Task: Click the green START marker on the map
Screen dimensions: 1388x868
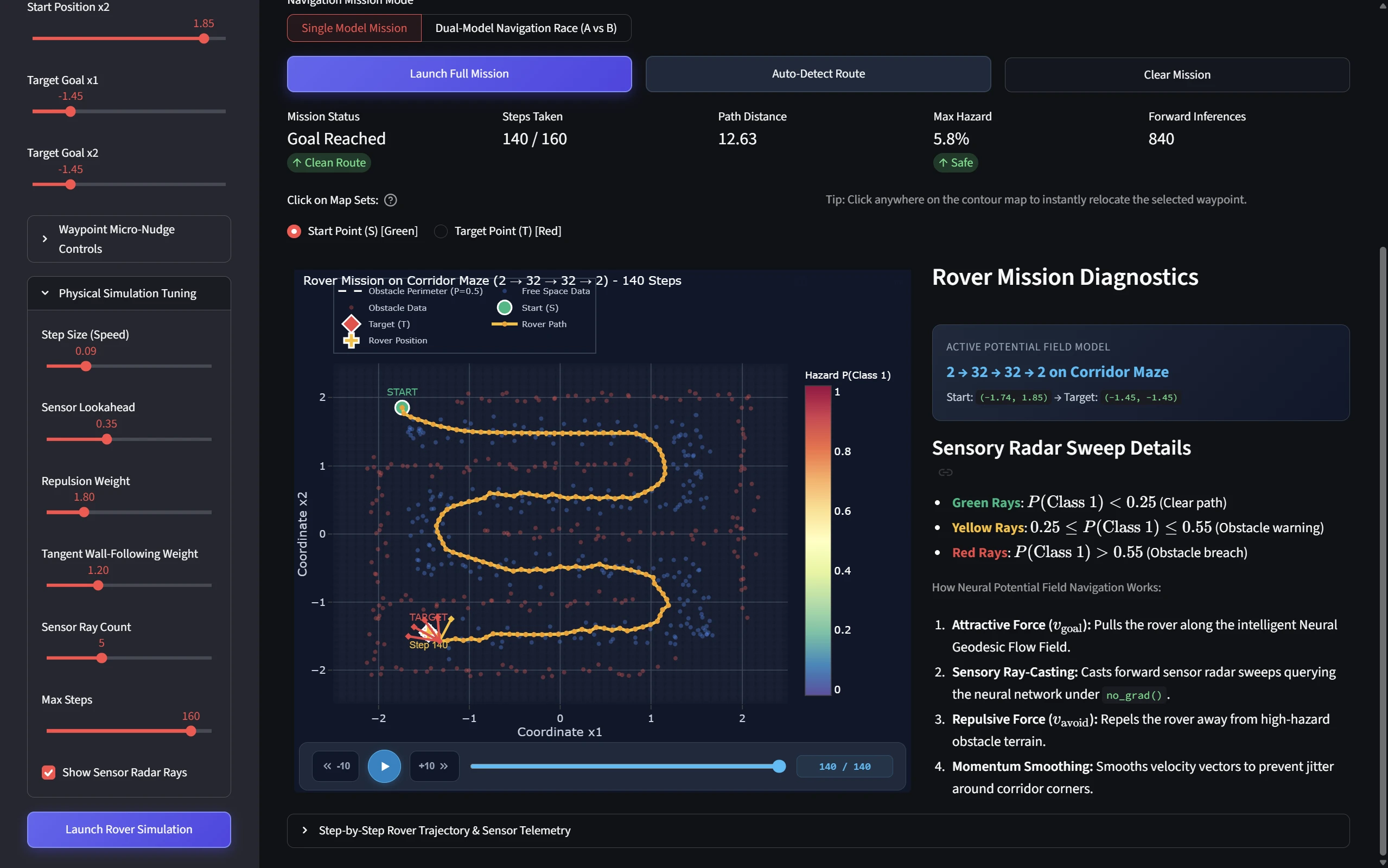Action: 402,407
